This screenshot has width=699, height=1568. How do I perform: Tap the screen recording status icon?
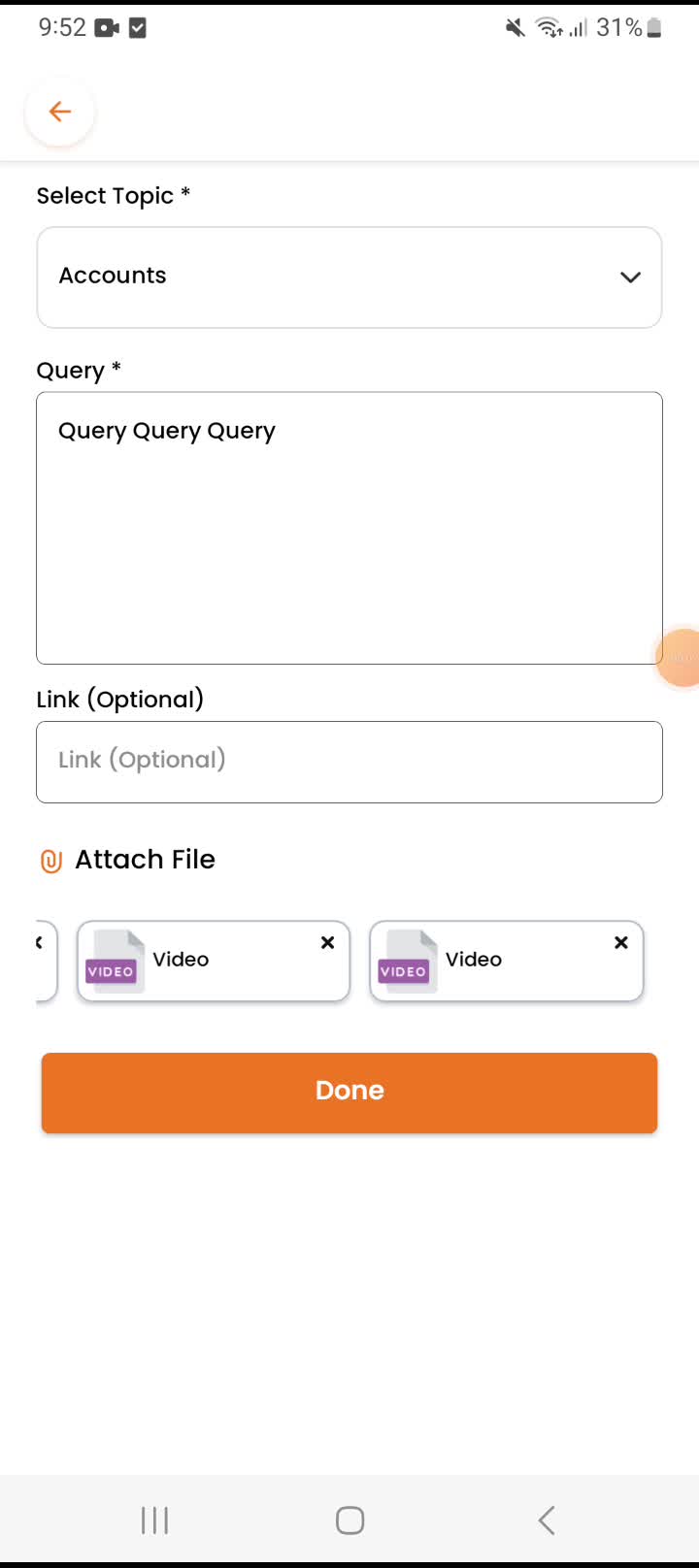point(107,28)
